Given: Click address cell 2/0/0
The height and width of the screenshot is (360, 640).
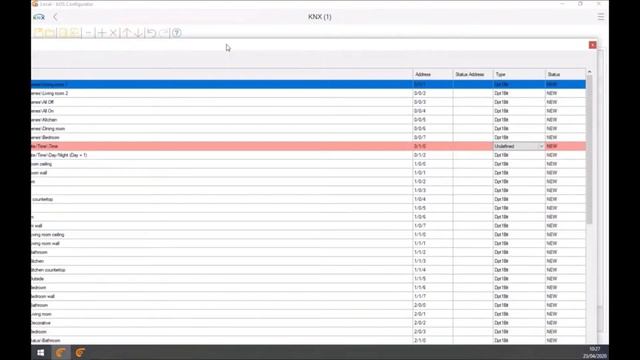Looking at the screenshot, I should click(433, 305).
